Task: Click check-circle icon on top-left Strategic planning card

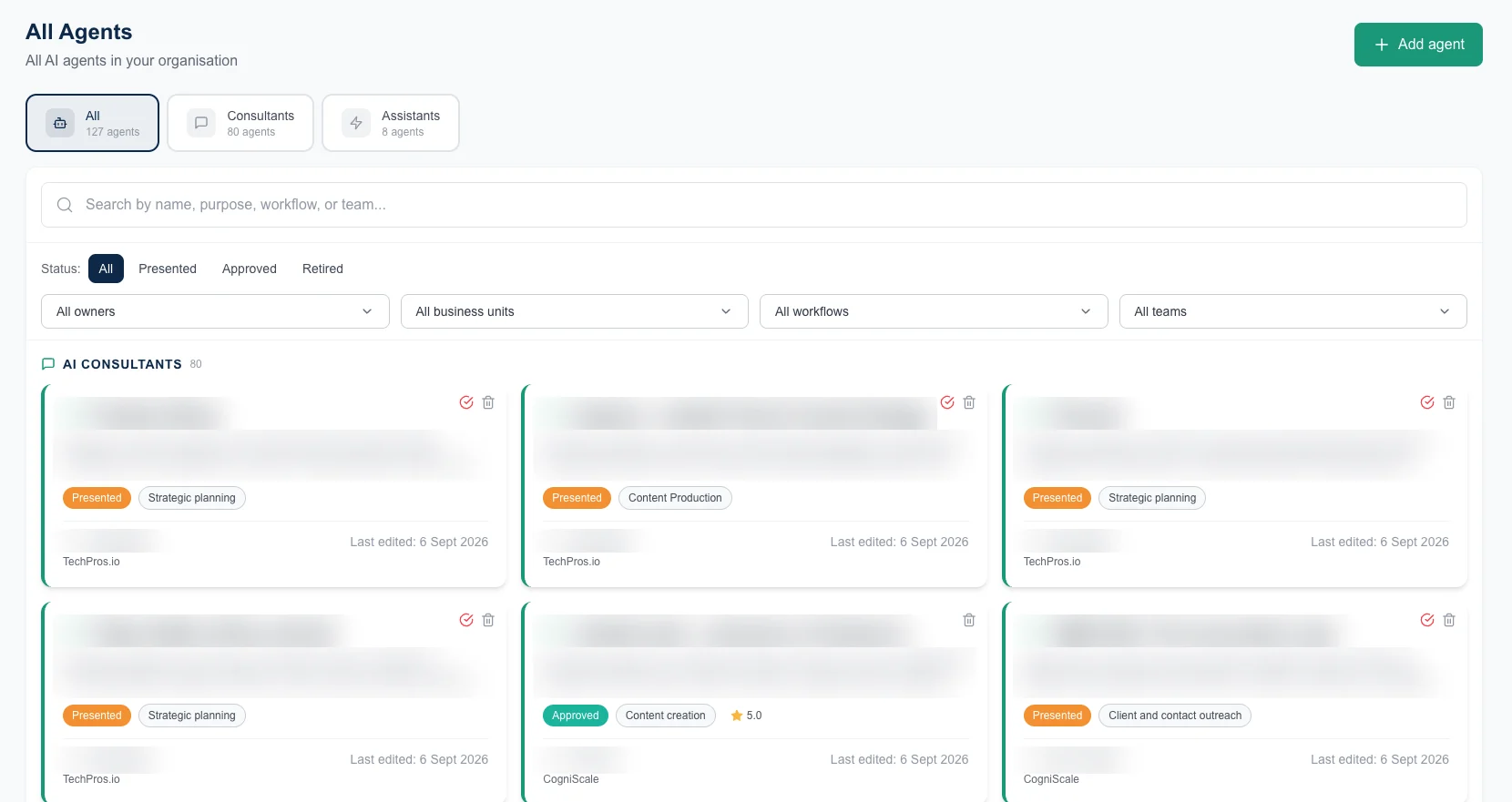Action: [x=466, y=402]
